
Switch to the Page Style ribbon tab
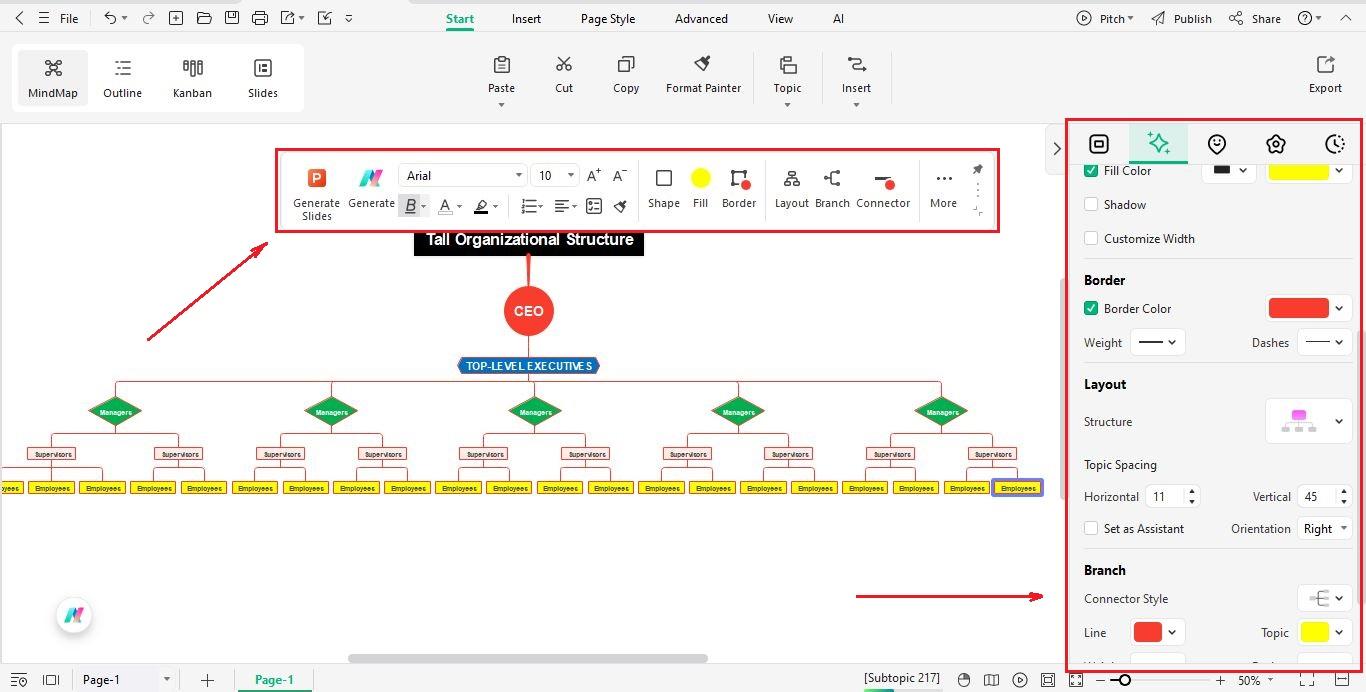[x=607, y=18]
